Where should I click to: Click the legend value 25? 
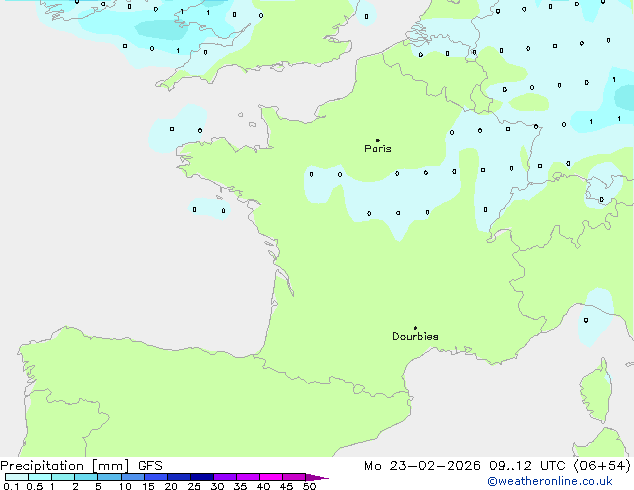coord(194,486)
